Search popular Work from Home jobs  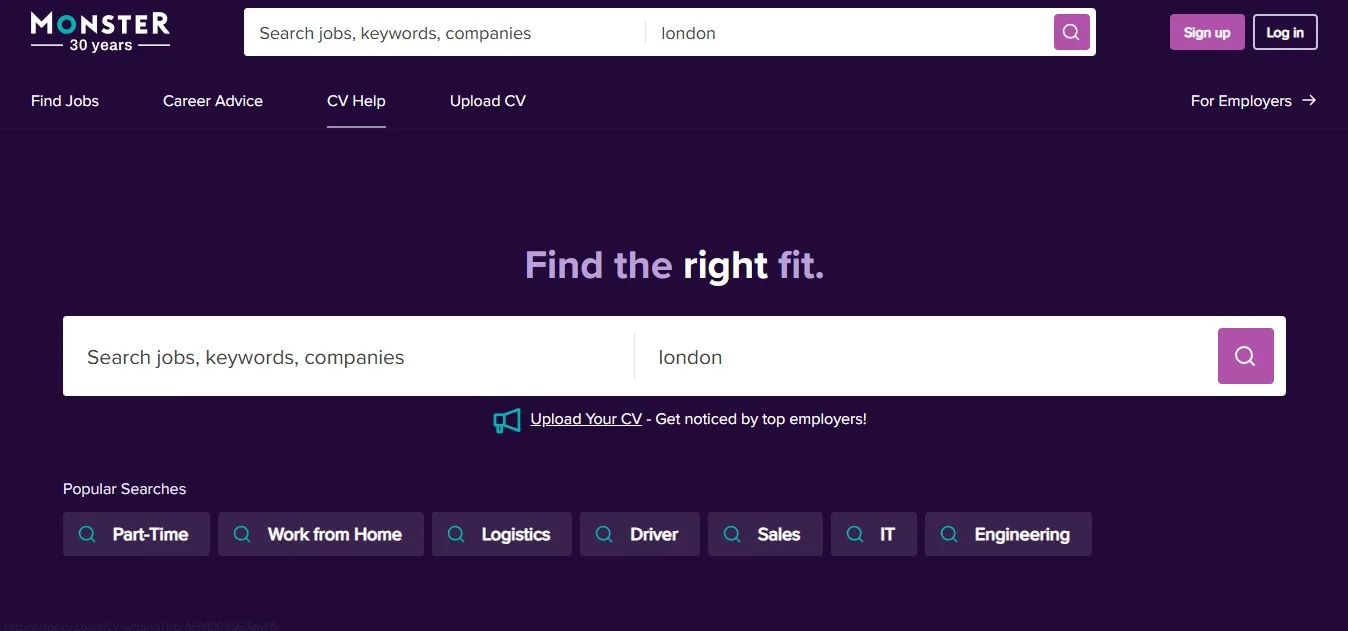pos(321,534)
